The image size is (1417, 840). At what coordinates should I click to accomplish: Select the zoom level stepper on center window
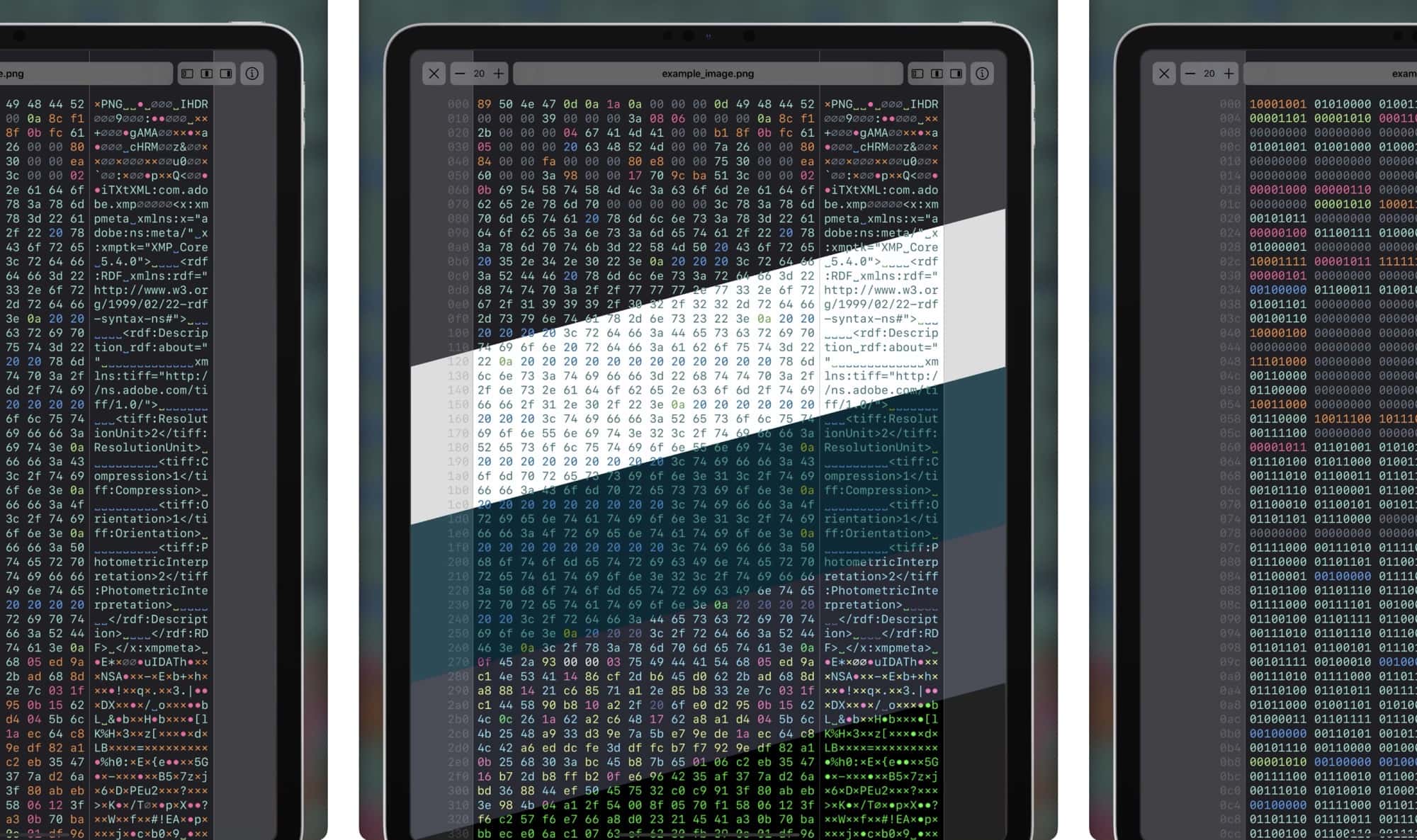[480, 73]
